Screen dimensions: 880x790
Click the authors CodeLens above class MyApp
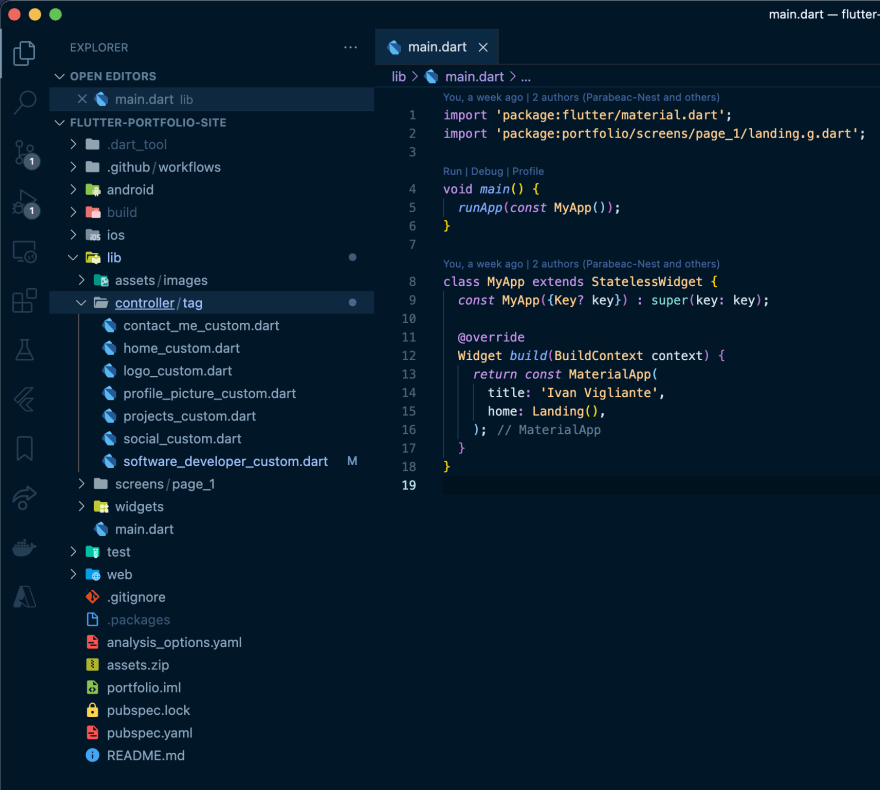click(x=581, y=264)
